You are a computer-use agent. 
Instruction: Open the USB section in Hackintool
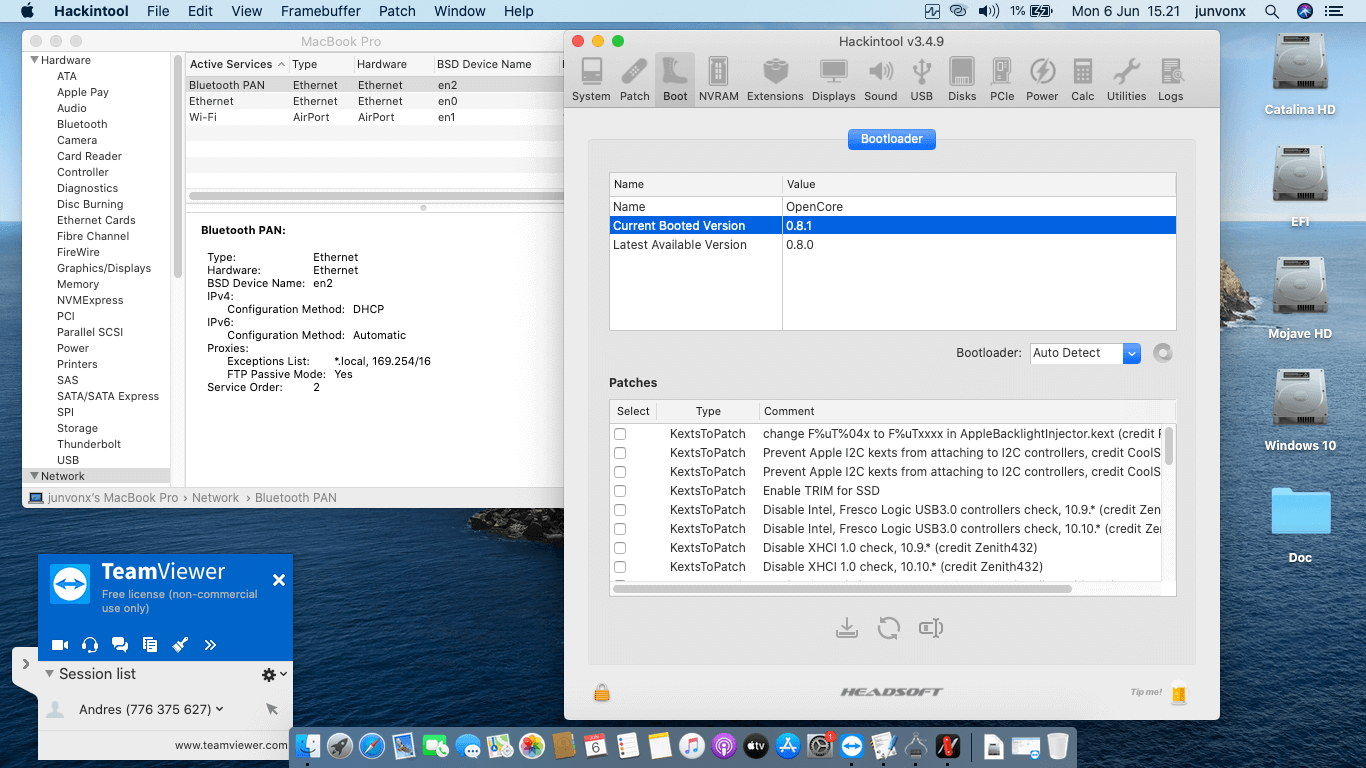click(x=921, y=79)
